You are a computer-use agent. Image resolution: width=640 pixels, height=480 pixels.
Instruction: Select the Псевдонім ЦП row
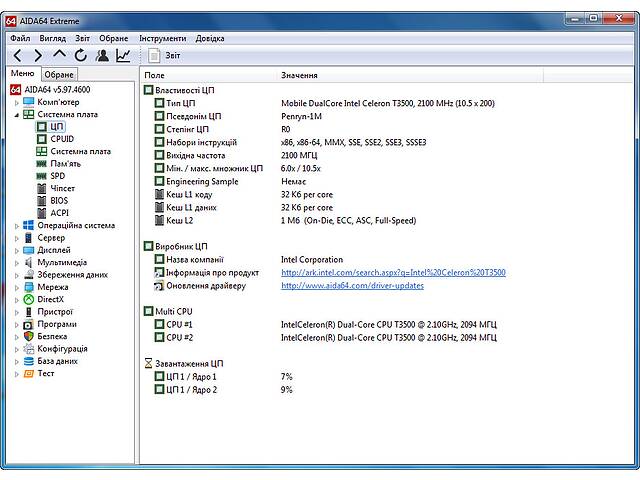(238, 116)
